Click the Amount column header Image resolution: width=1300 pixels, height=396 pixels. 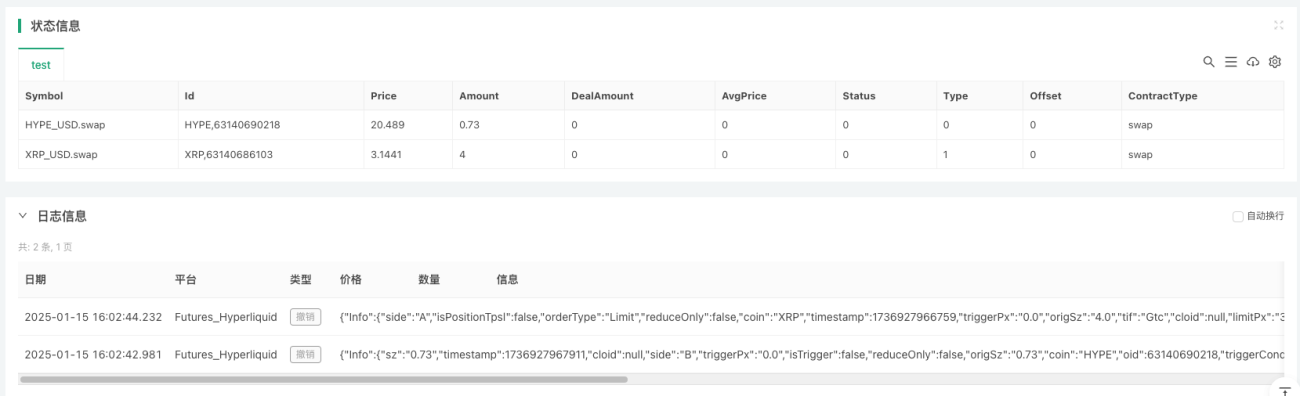[479, 96]
